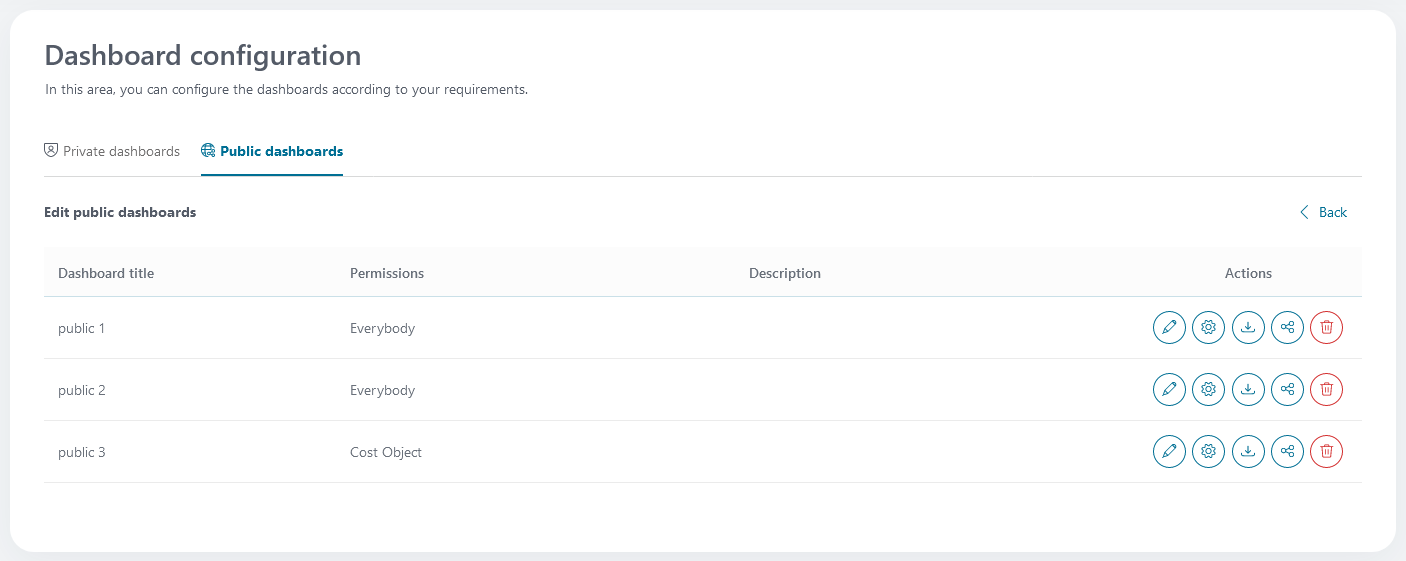Open settings gear for public 2
The height and width of the screenshot is (561, 1406).
point(1208,389)
